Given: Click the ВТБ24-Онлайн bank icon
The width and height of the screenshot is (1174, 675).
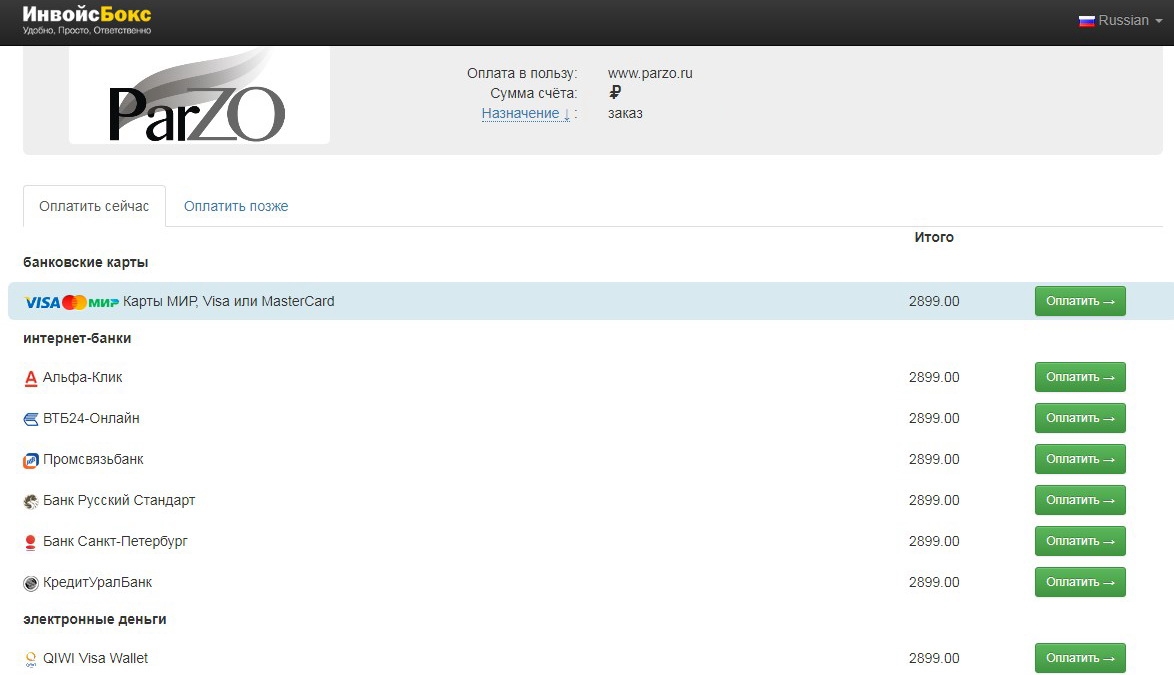Looking at the screenshot, I should [31, 419].
